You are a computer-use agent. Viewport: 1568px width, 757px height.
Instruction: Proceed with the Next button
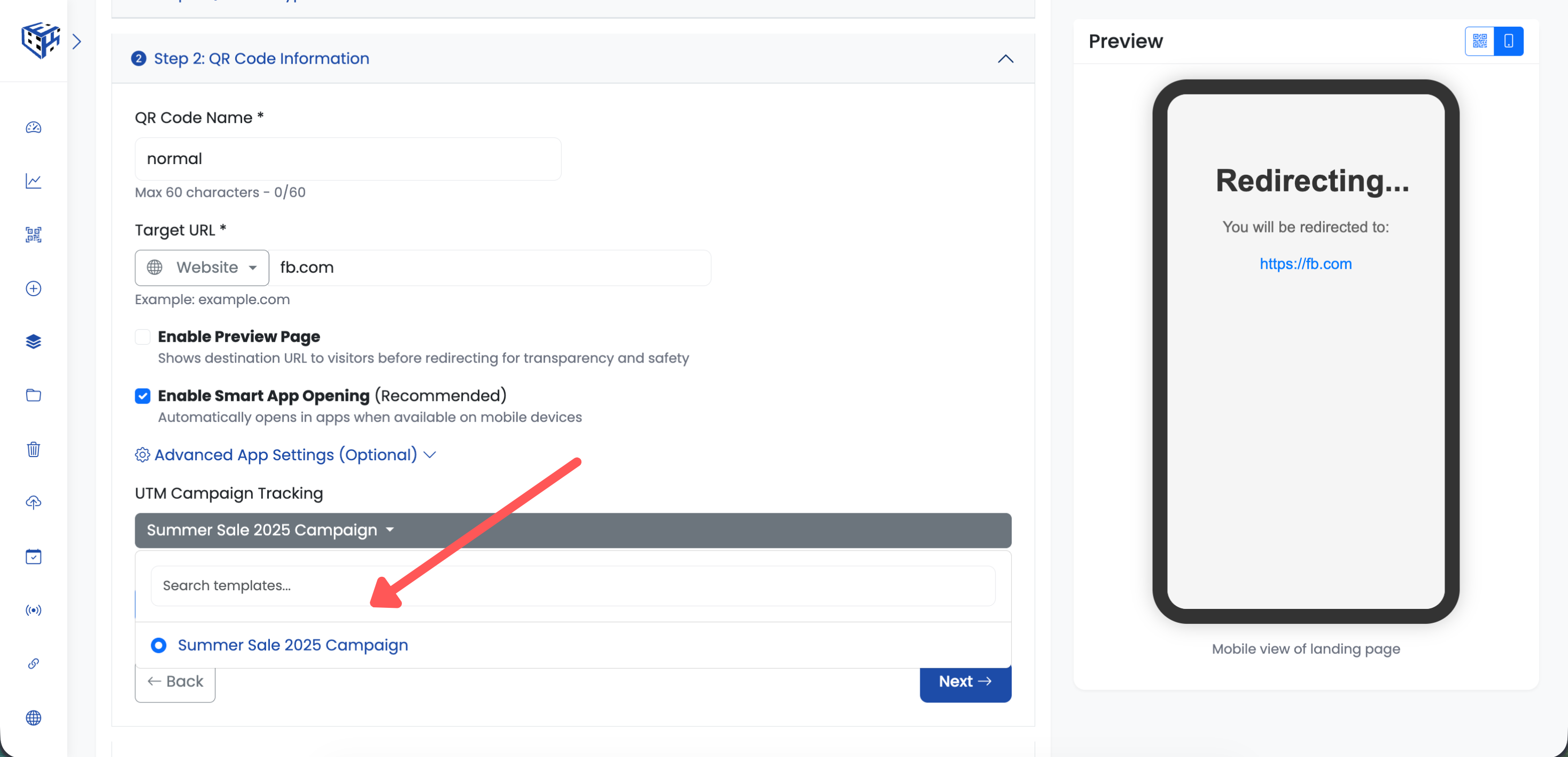[x=965, y=681]
